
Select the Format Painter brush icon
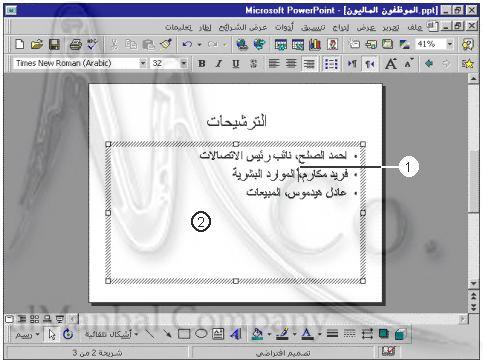166,44
